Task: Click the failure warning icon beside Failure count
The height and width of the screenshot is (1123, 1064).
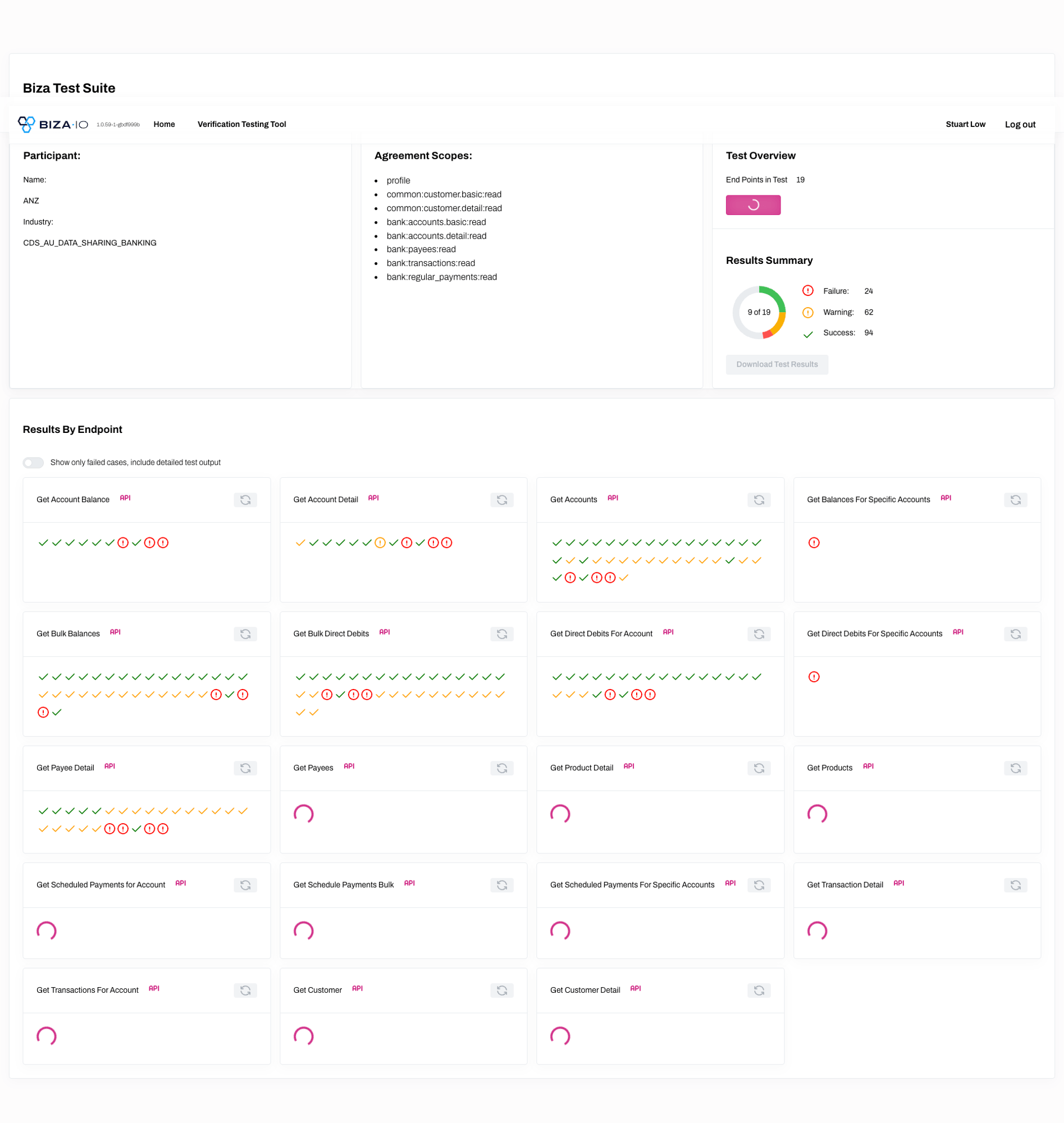Action: (x=808, y=290)
